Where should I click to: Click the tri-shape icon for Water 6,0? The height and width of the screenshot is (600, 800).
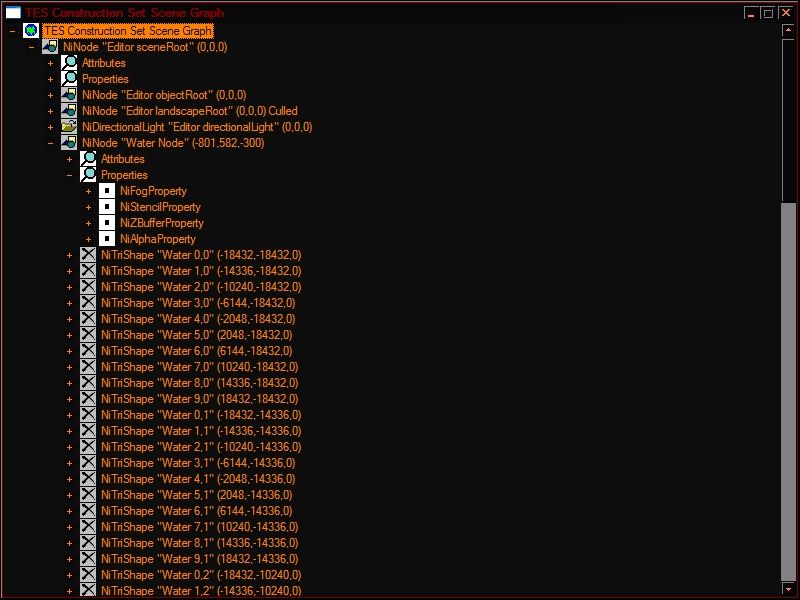coord(88,351)
